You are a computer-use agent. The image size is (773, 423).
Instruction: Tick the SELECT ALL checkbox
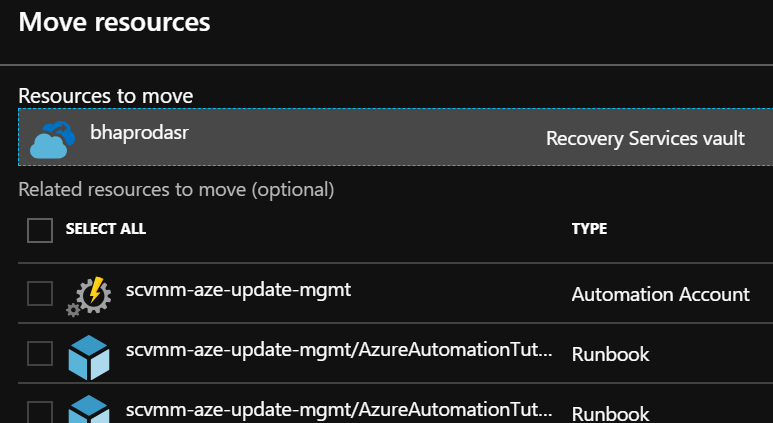point(40,230)
